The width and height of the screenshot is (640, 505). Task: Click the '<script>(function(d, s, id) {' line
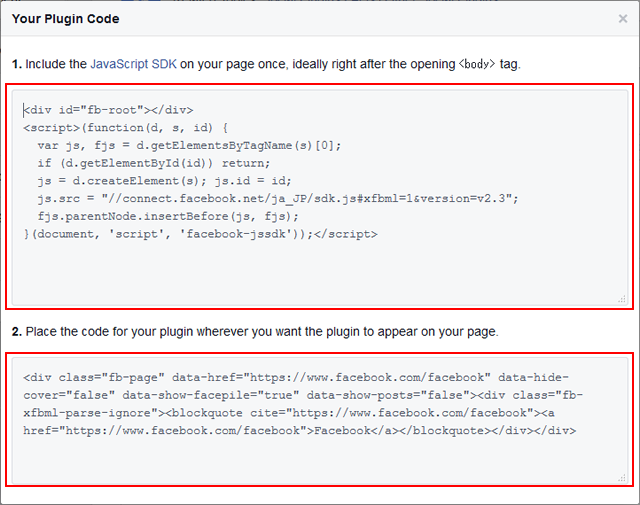[126, 128]
